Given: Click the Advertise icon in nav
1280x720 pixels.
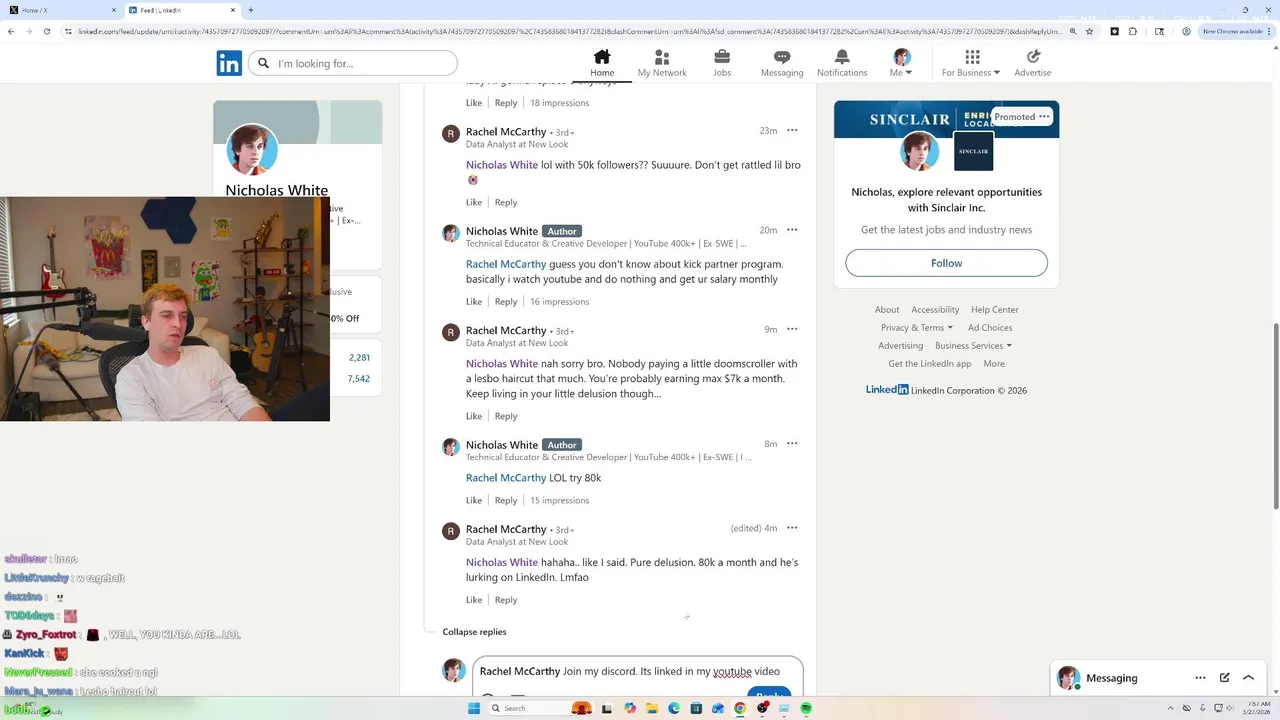Looking at the screenshot, I should pyautogui.click(x=1033, y=57).
